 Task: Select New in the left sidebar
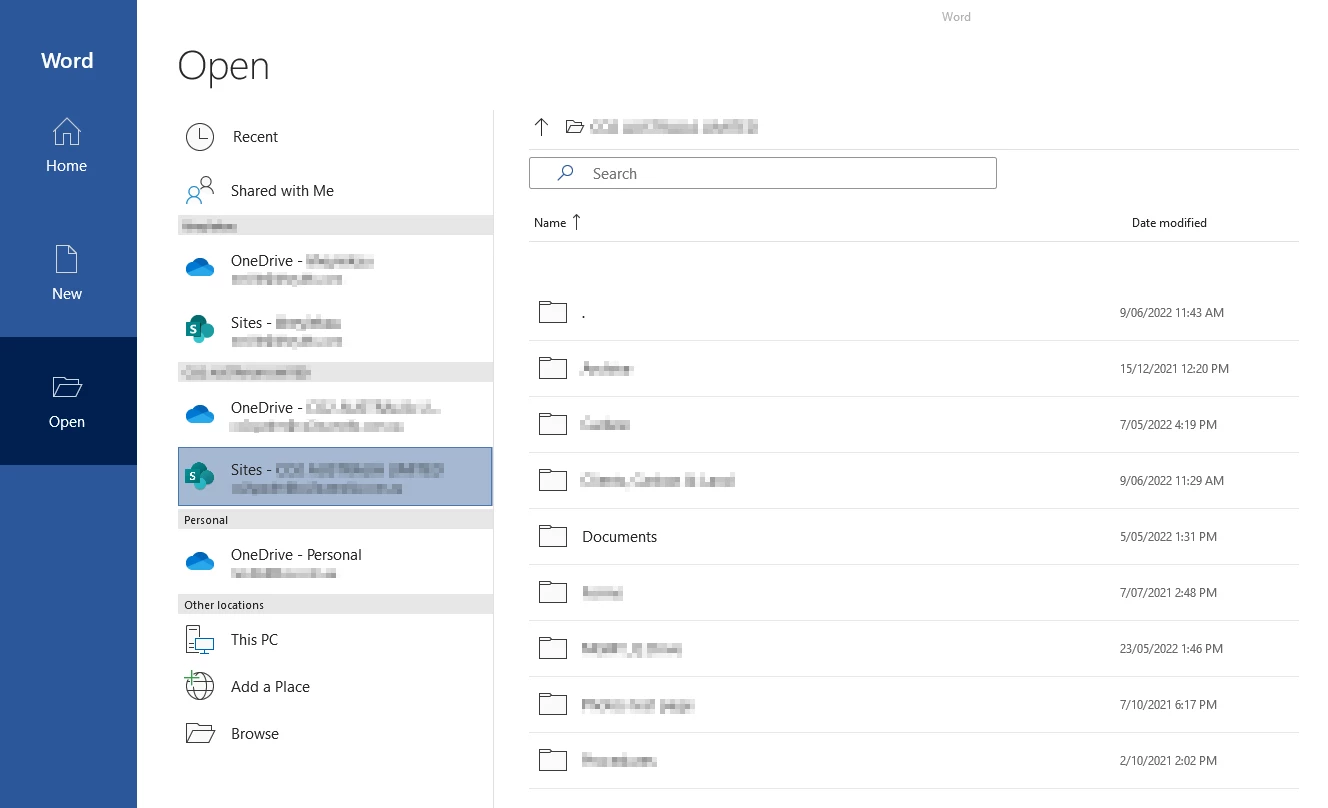click(67, 273)
